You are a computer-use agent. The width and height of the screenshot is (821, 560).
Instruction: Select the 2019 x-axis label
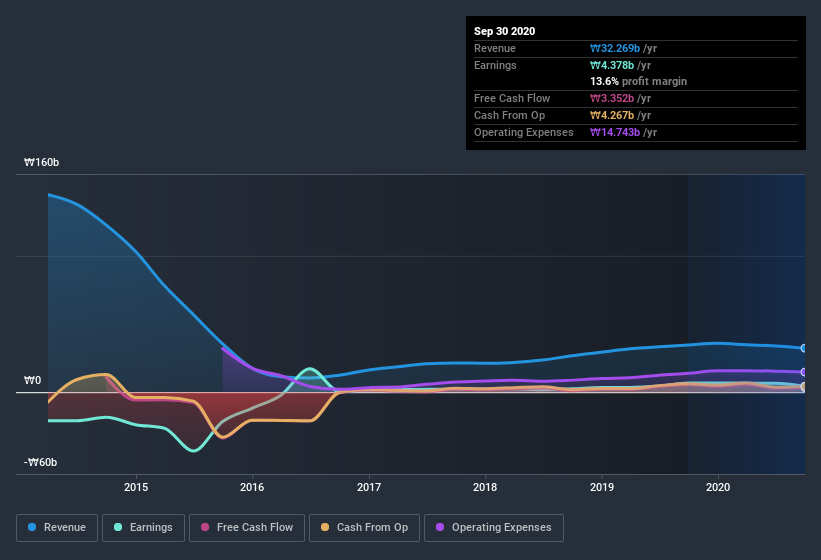[602, 487]
